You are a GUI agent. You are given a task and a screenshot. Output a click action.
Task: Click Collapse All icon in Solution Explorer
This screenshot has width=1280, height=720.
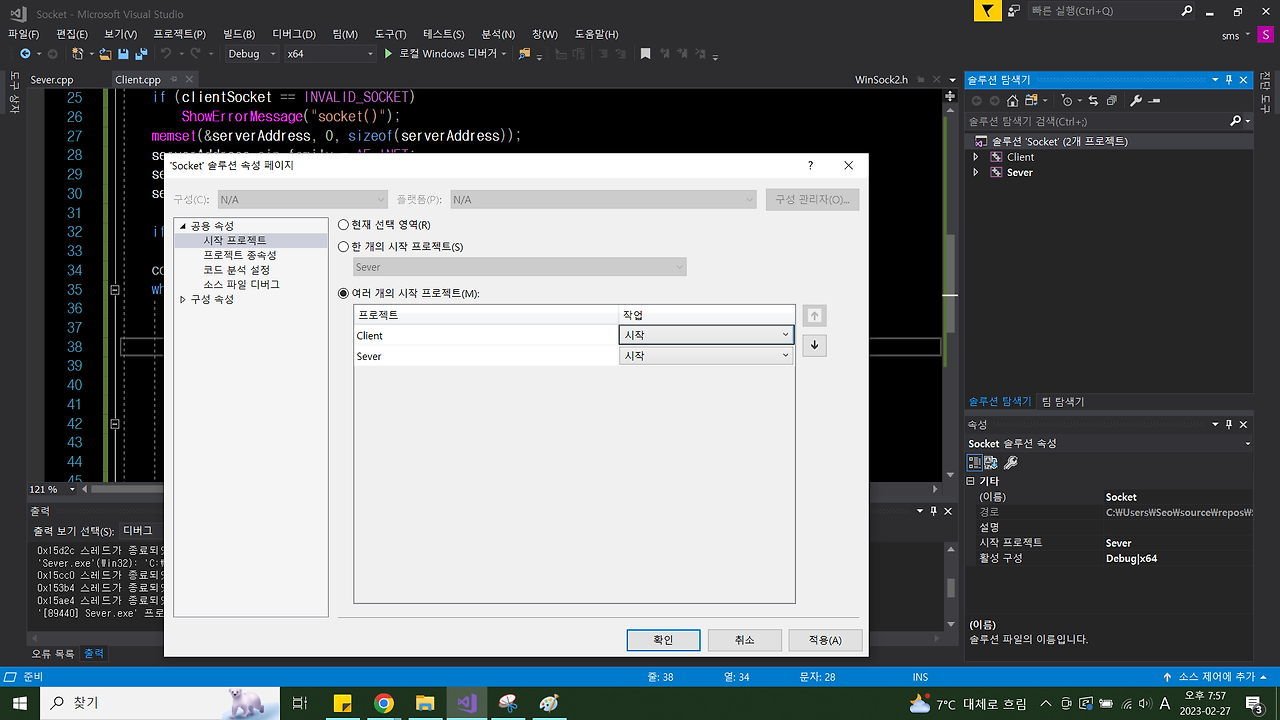pyautogui.click(x=1111, y=100)
